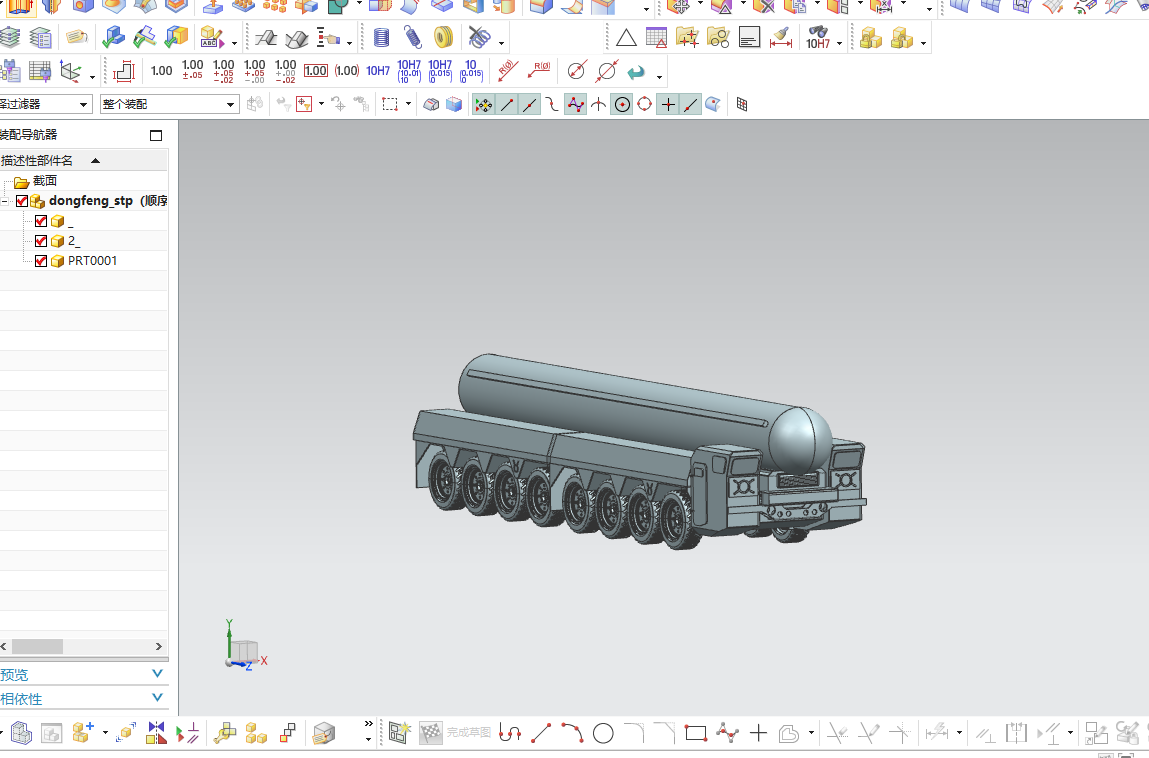The height and width of the screenshot is (758, 1149).
Task: Select the 截面 folder in navigator
Action: click(x=44, y=181)
